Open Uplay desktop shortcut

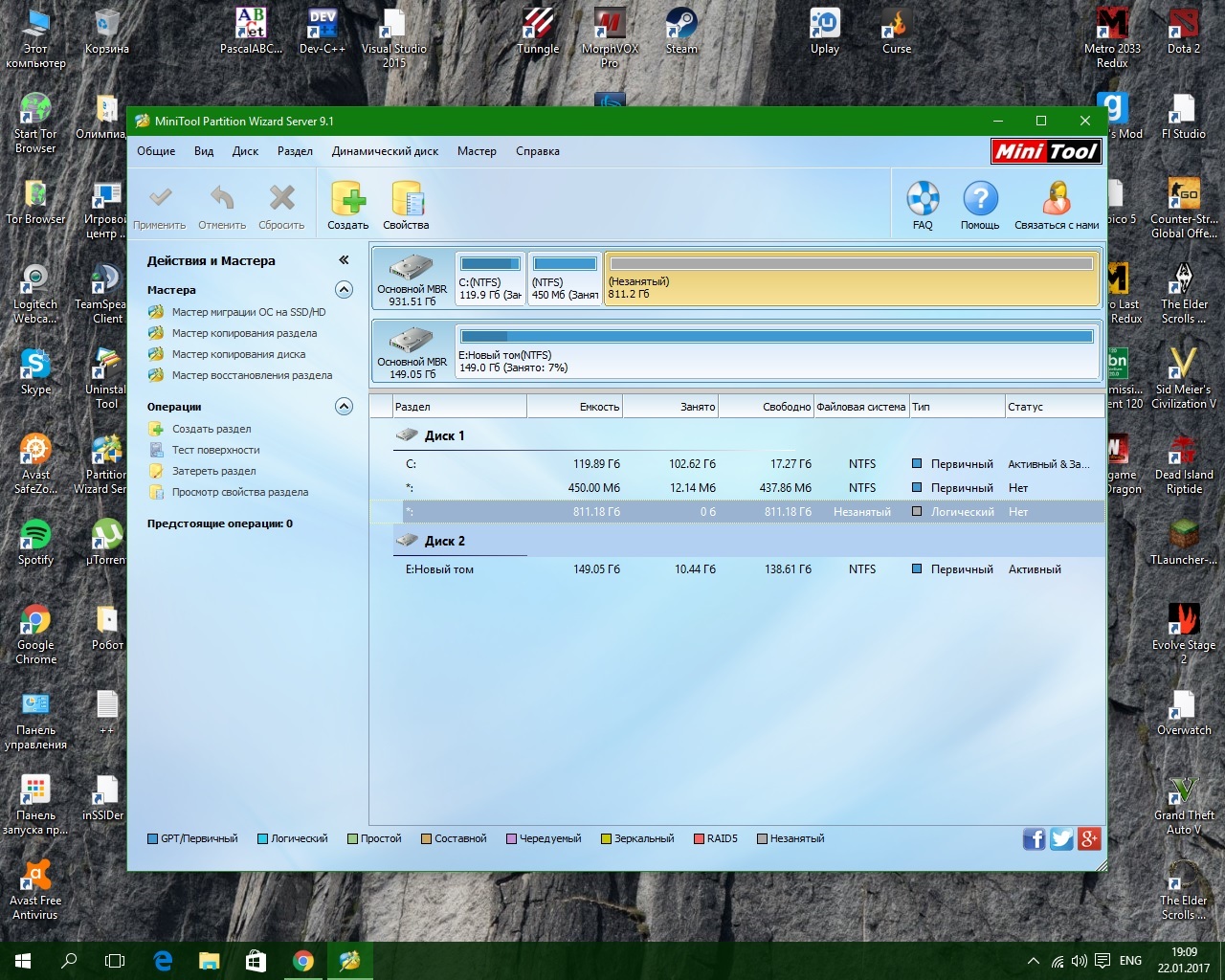point(825,31)
